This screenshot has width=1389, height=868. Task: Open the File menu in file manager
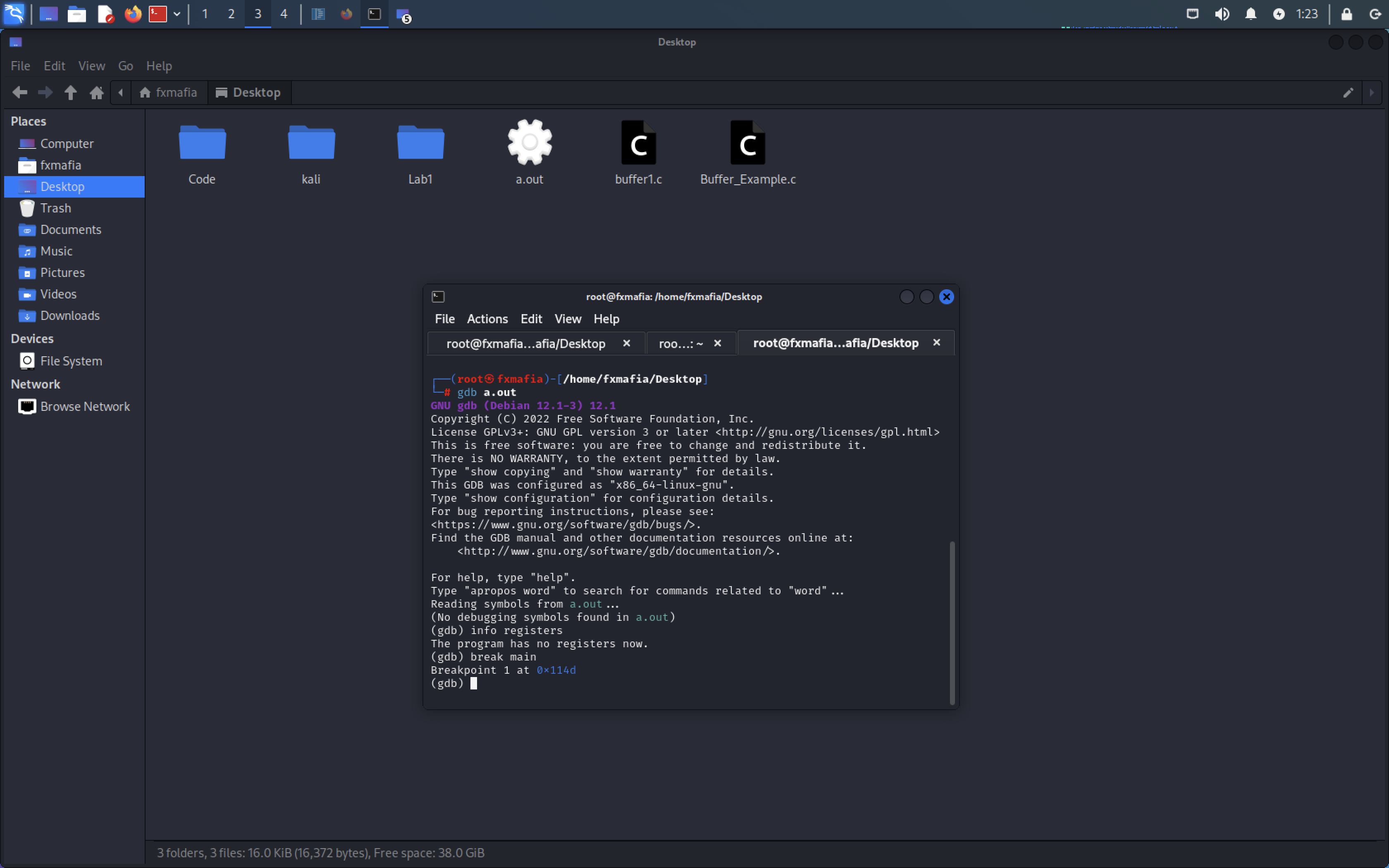point(21,66)
